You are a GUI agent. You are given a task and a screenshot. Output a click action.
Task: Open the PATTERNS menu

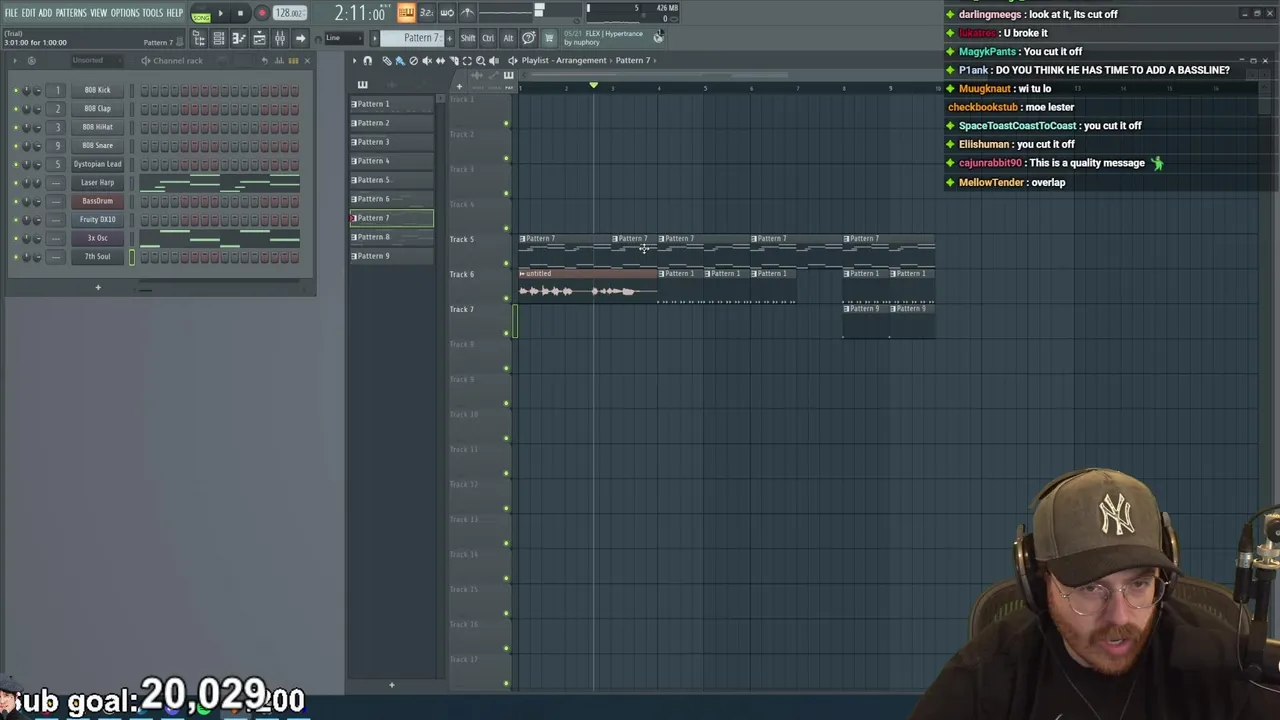pyautogui.click(x=71, y=13)
